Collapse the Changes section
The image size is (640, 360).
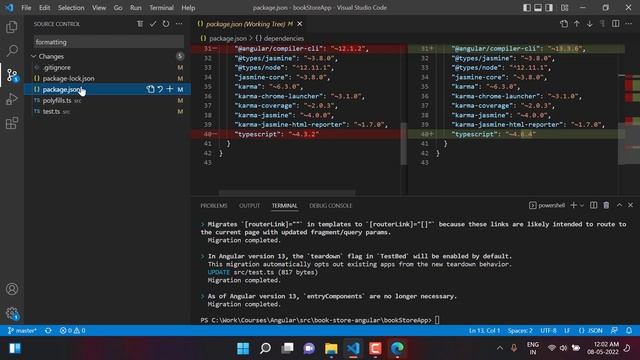pyautogui.click(x=34, y=56)
